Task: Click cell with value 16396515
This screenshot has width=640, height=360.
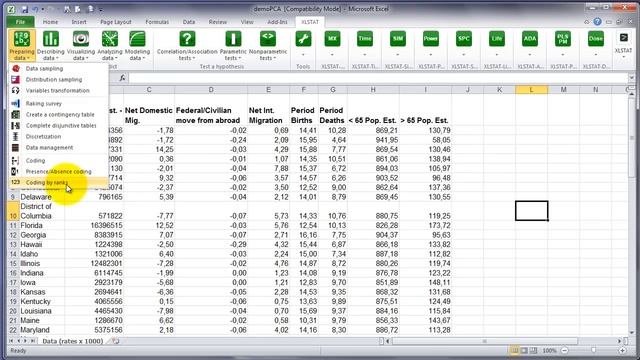Action: tap(94, 226)
